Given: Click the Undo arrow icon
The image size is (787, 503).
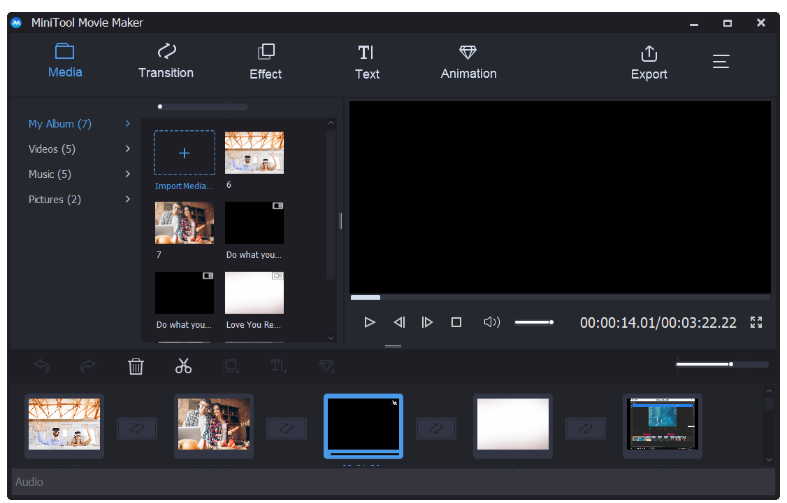Looking at the screenshot, I should pyautogui.click(x=42, y=366).
